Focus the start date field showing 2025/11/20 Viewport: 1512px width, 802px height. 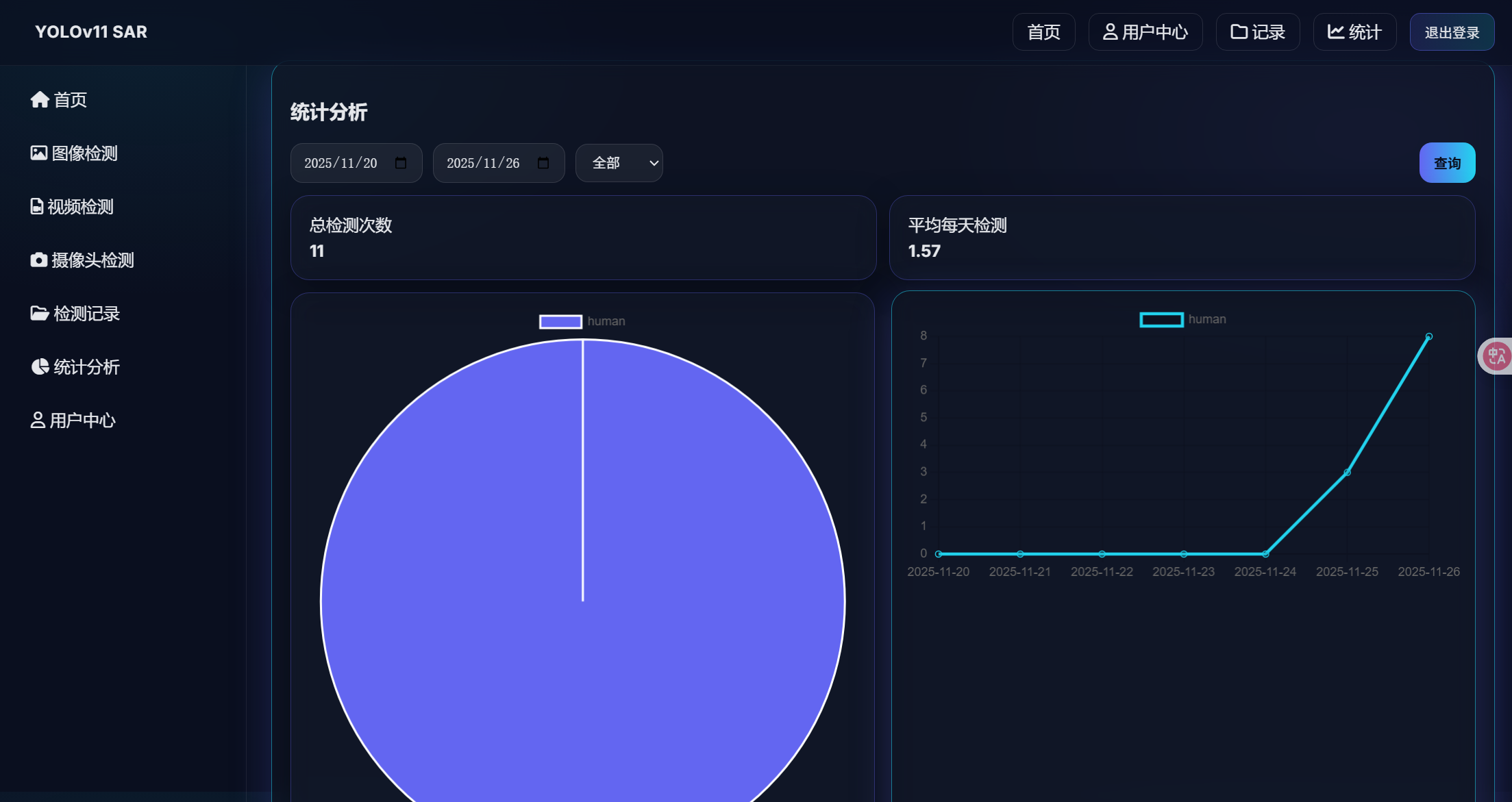(x=356, y=163)
